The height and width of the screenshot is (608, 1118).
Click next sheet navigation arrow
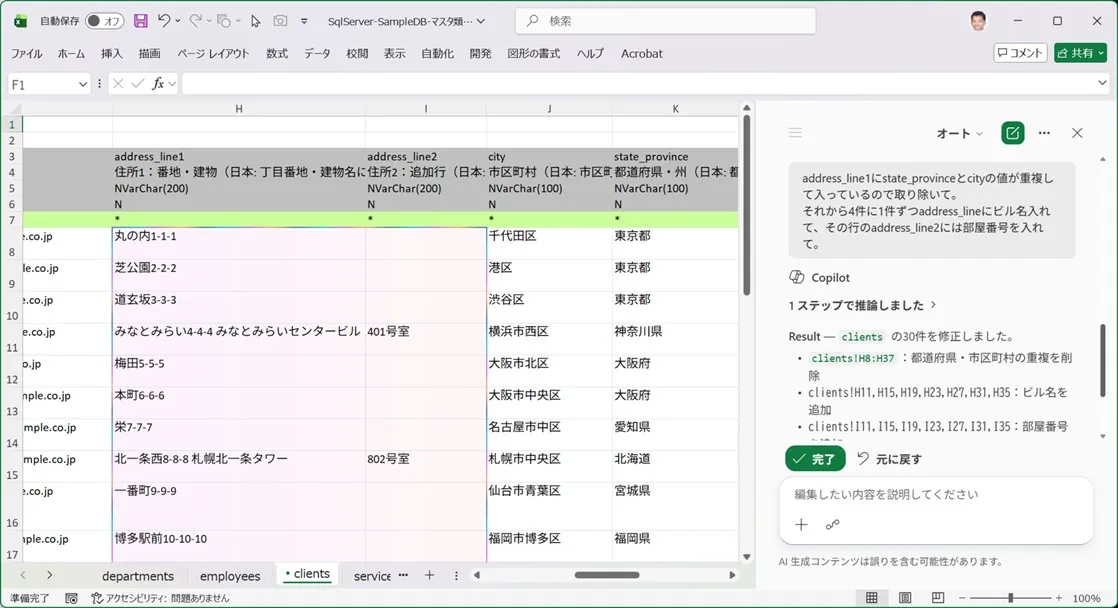click(49, 575)
